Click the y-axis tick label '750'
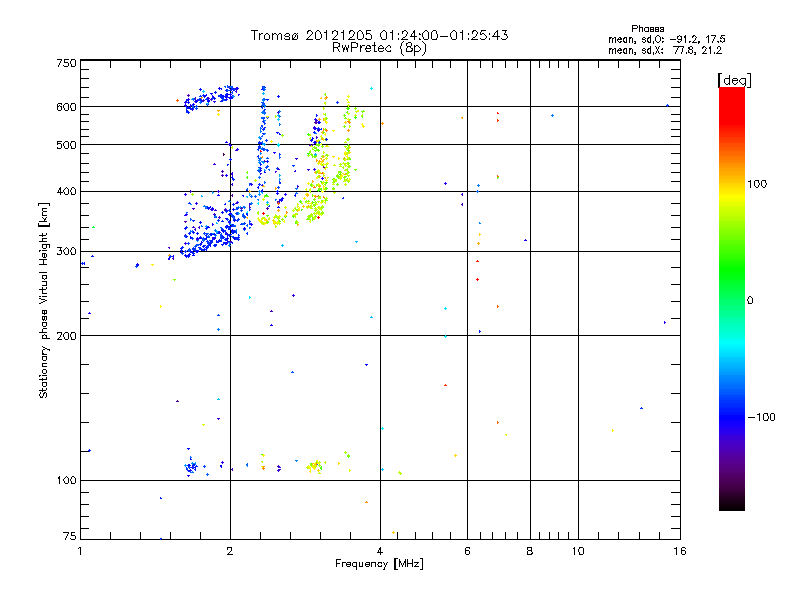Screen dimensions: 800x600 click(66, 63)
